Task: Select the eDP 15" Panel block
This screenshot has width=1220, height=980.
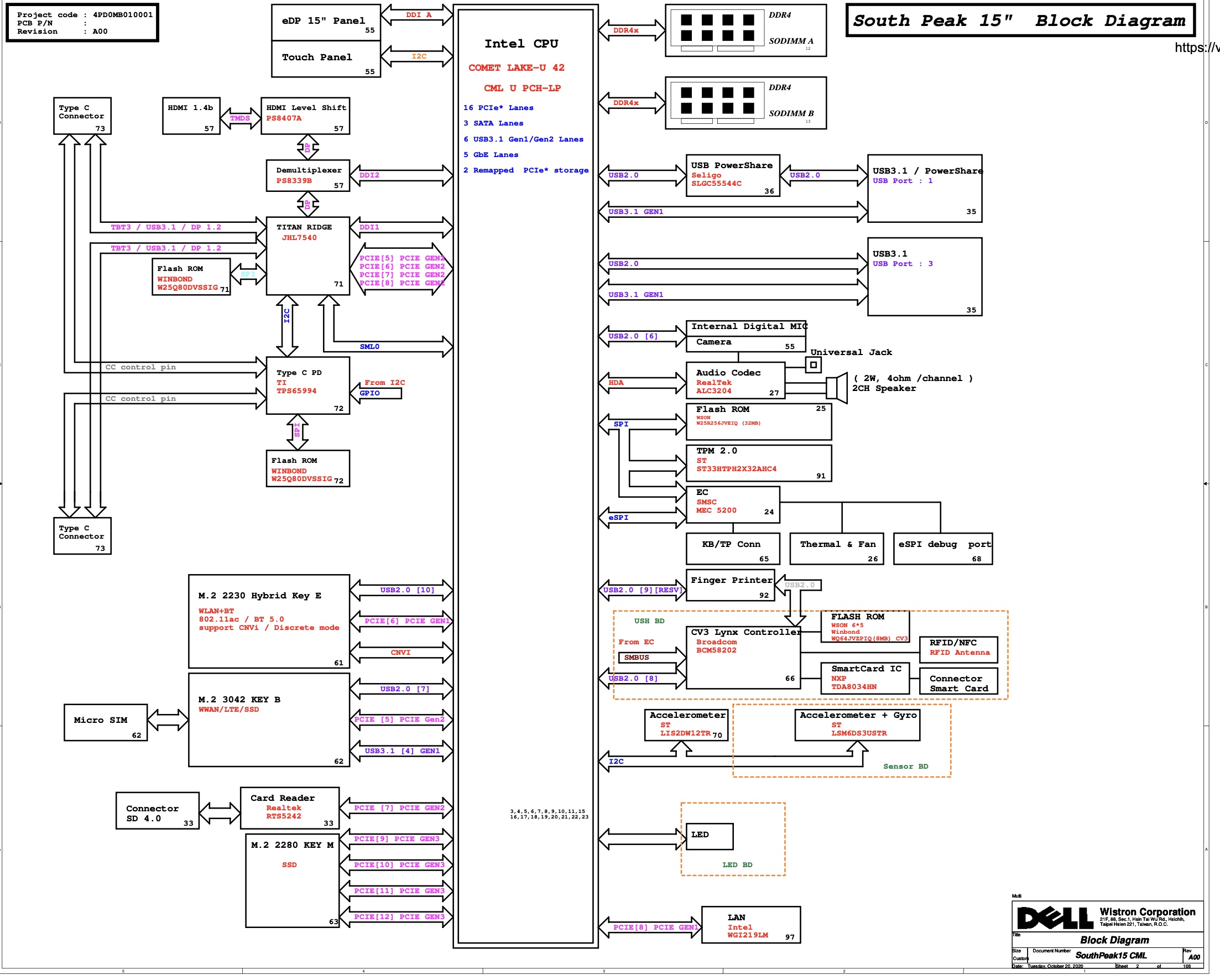Action: pos(325,23)
